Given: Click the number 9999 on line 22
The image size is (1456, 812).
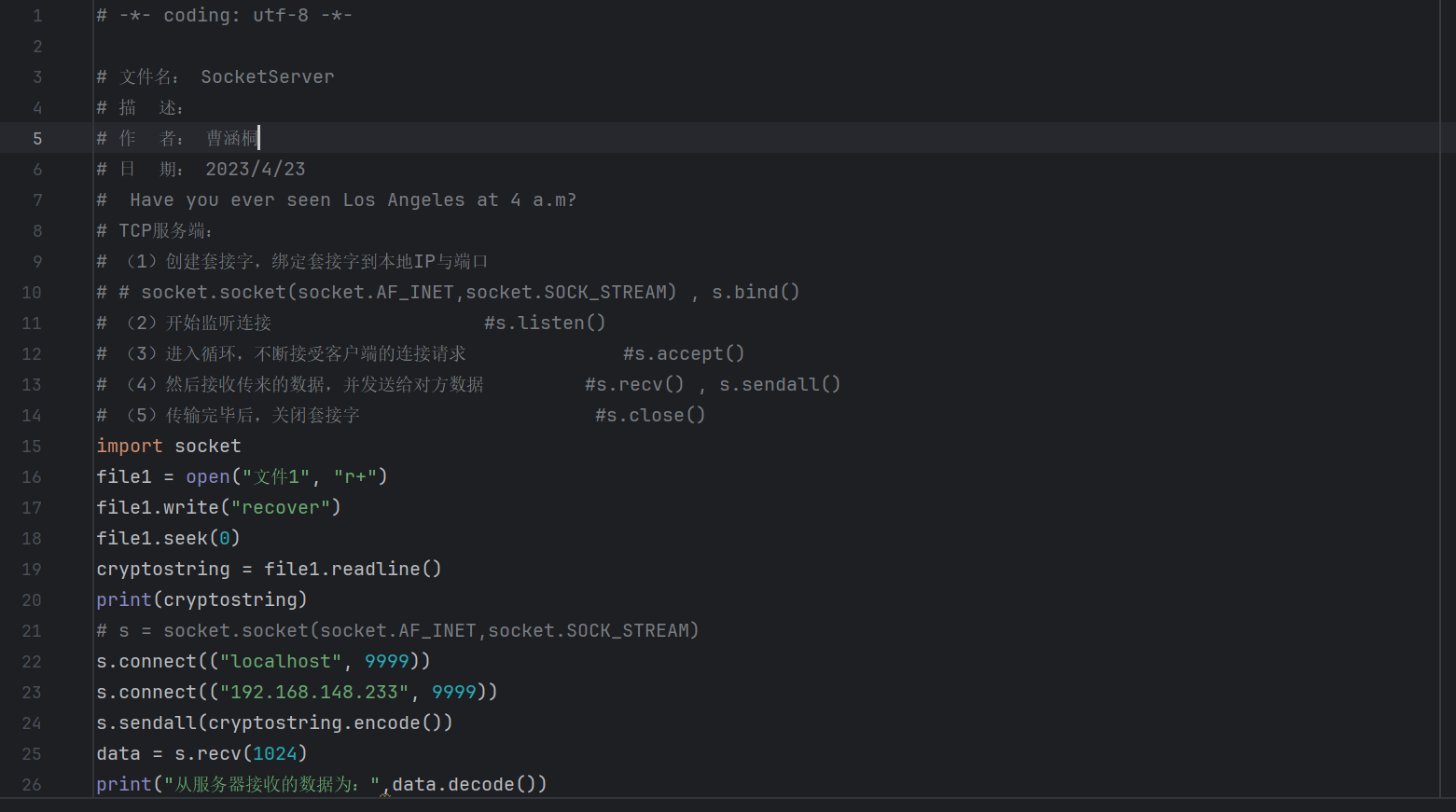Looking at the screenshot, I should (386, 661).
